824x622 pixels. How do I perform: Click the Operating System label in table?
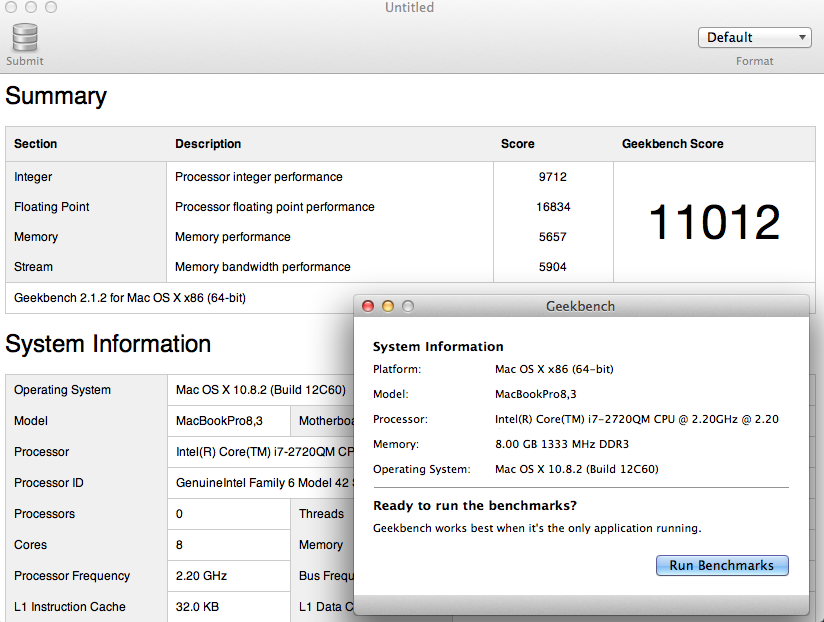[x=63, y=390]
